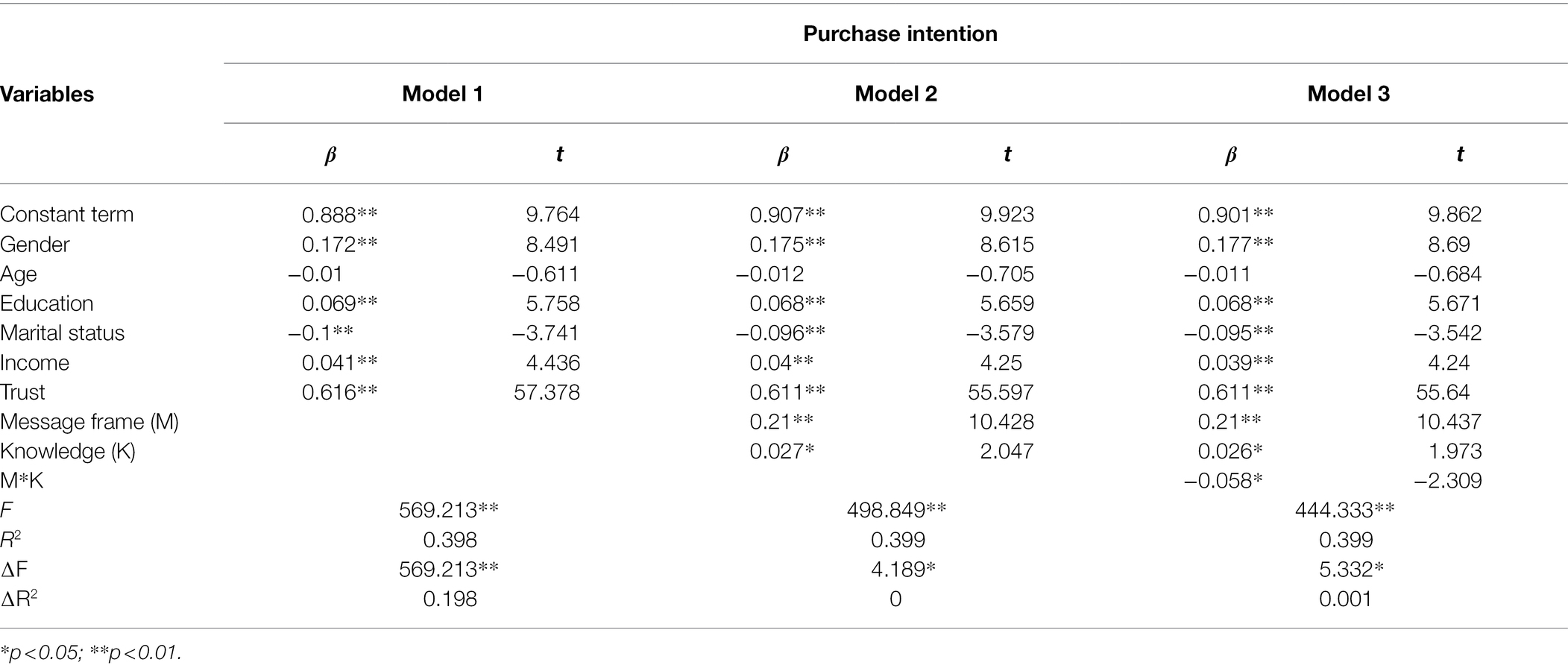The width and height of the screenshot is (1568, 671).
Task: Select the t value 57.378
Action: (547, 392)
